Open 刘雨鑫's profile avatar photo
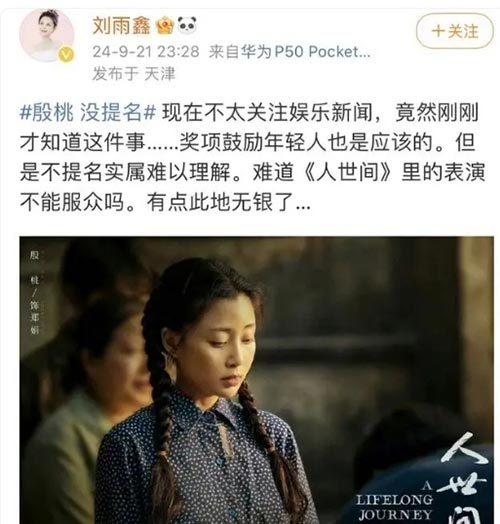500x524 pixels. 47,35
